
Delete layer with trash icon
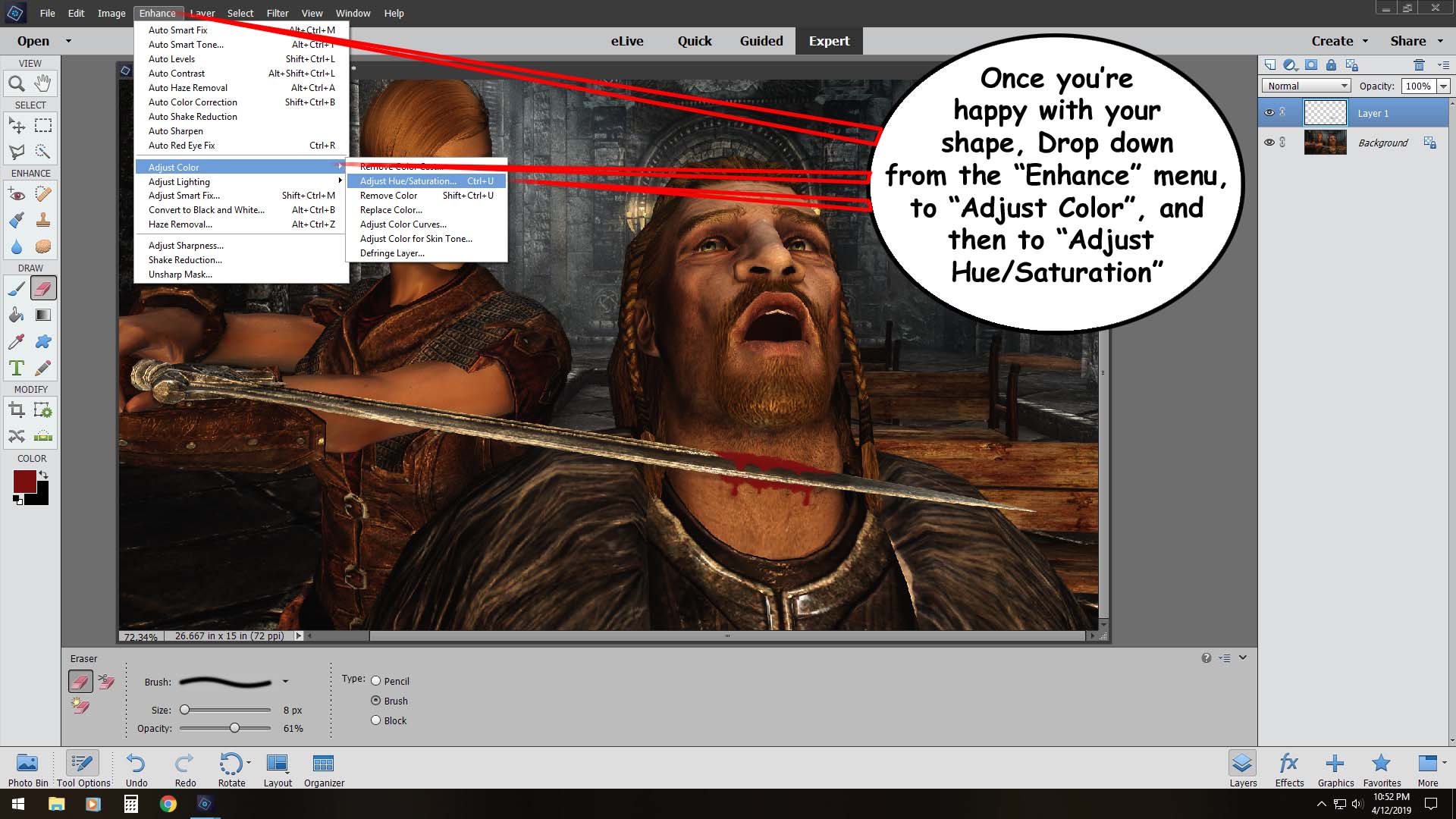(x=1420, y=64)
